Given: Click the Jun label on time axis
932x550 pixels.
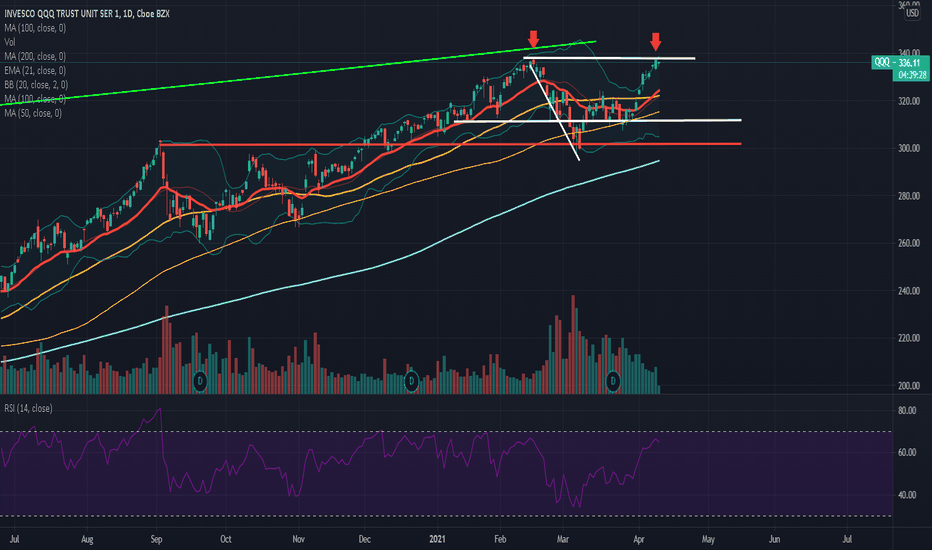Looking at the screenshot, I should coord(774,539).
